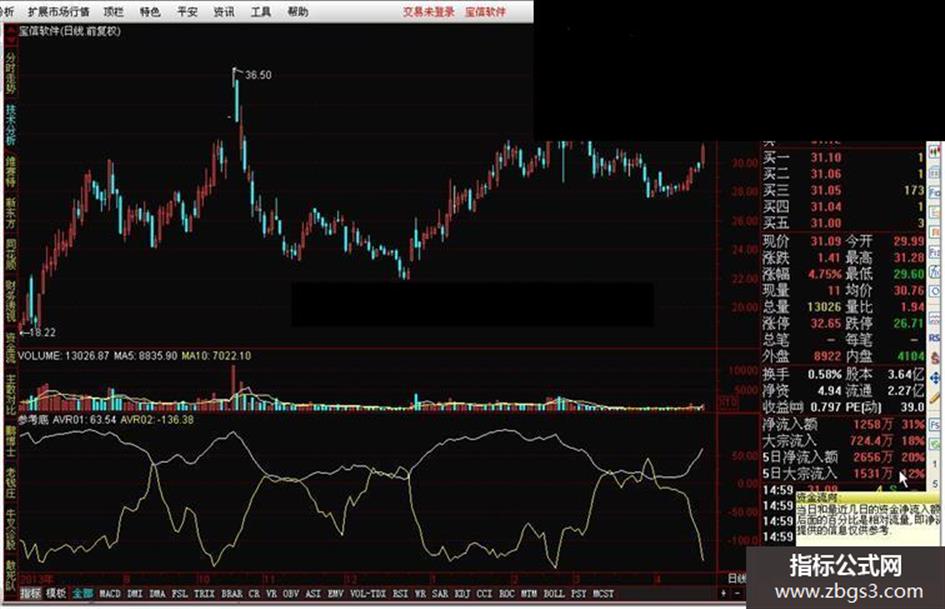Open the 平安 menu
This screenshot has height=609, width=945.
[x=187, y=11]
